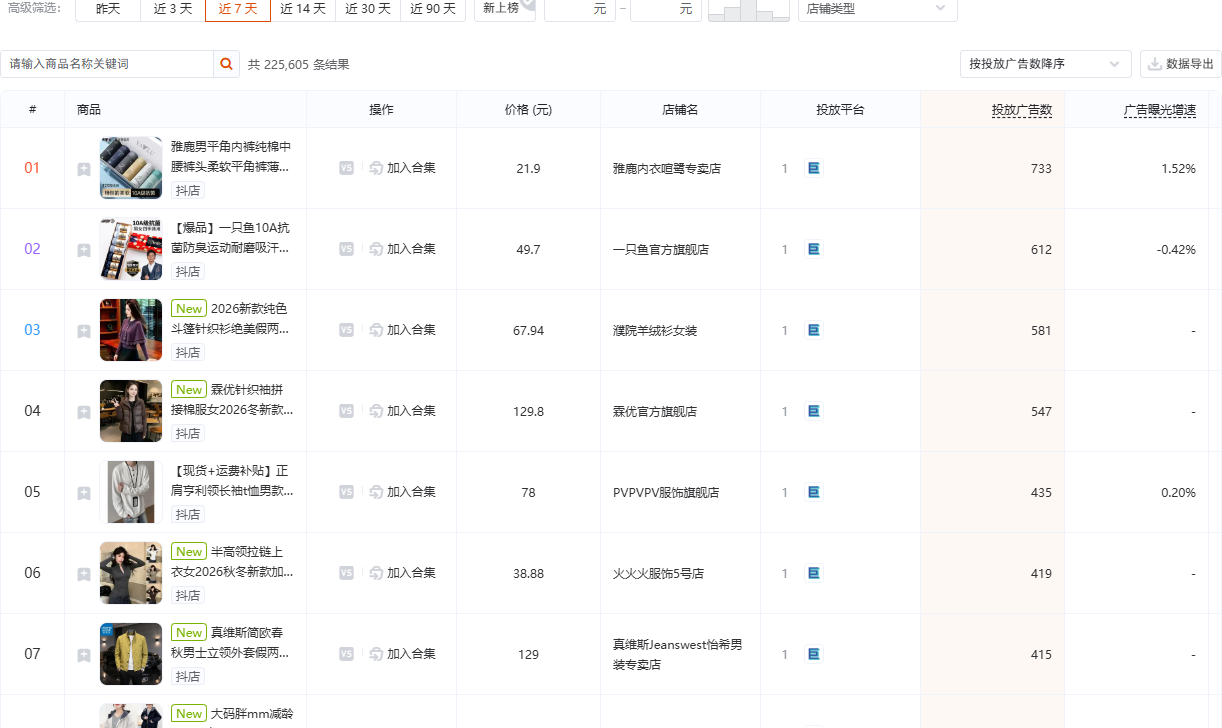Viewport: 1222px width, 728px height.
Task: Click VS compare icon for price 21.9 row
Action: 346,168
